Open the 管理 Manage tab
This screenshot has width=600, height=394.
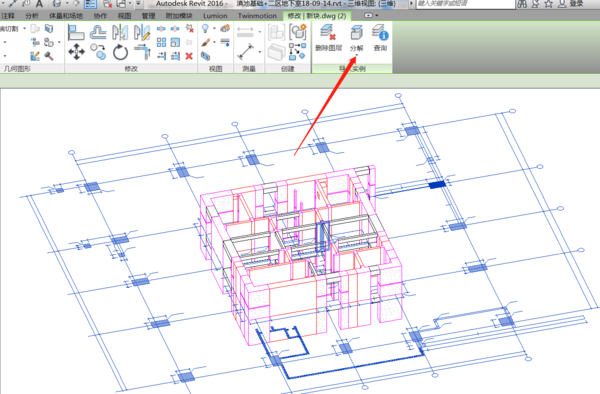click(x=148, y=16)
